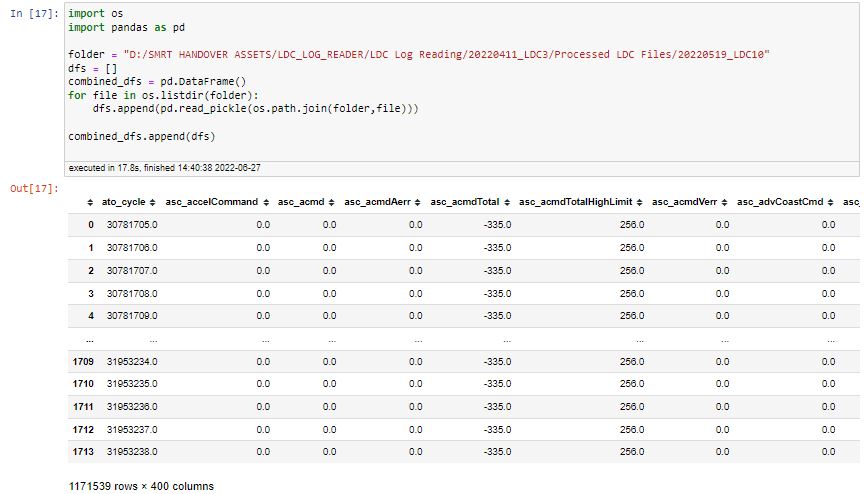Screen dimensions: 865x494
Task: Sort by ato_cycle column arrows
Action: pos(152,203)
